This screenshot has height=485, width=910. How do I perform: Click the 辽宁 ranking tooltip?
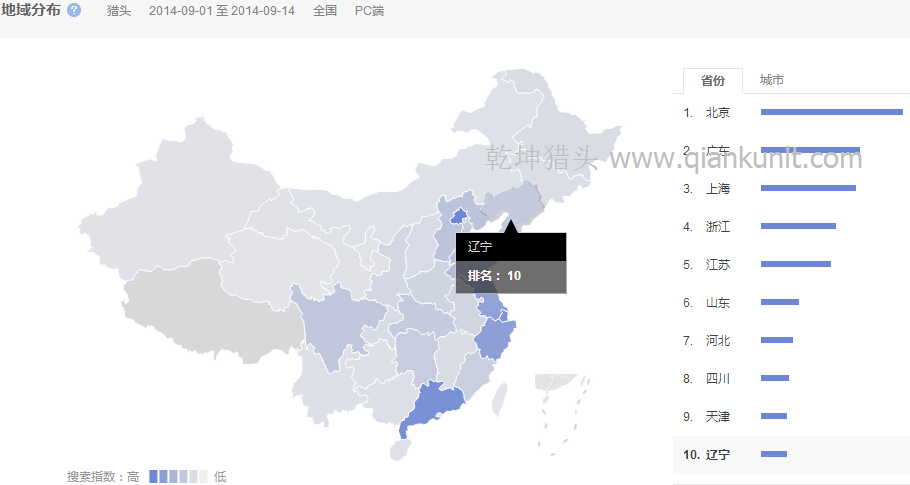pos(511,262)
